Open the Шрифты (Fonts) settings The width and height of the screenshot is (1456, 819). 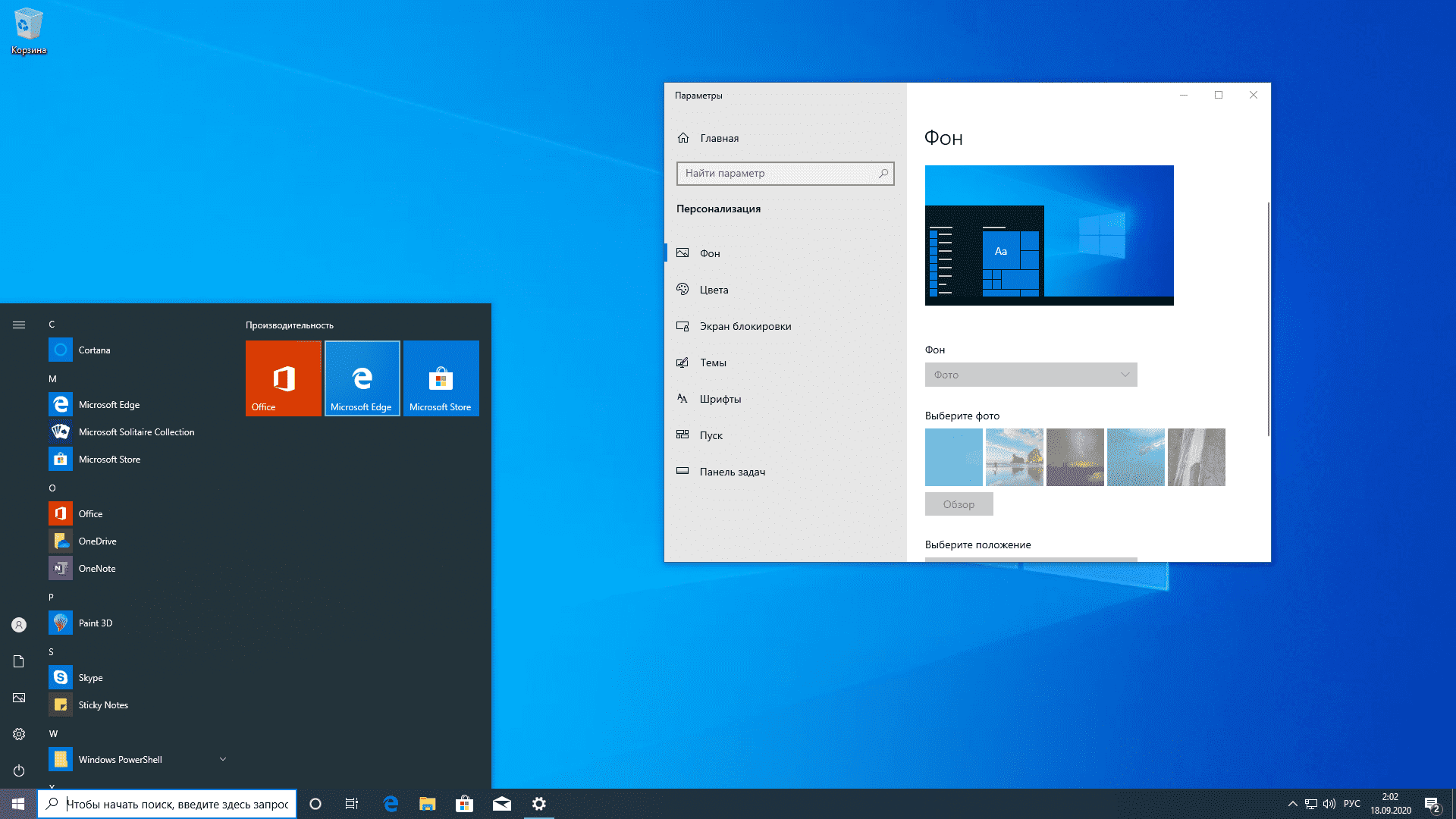click(721, 398)
